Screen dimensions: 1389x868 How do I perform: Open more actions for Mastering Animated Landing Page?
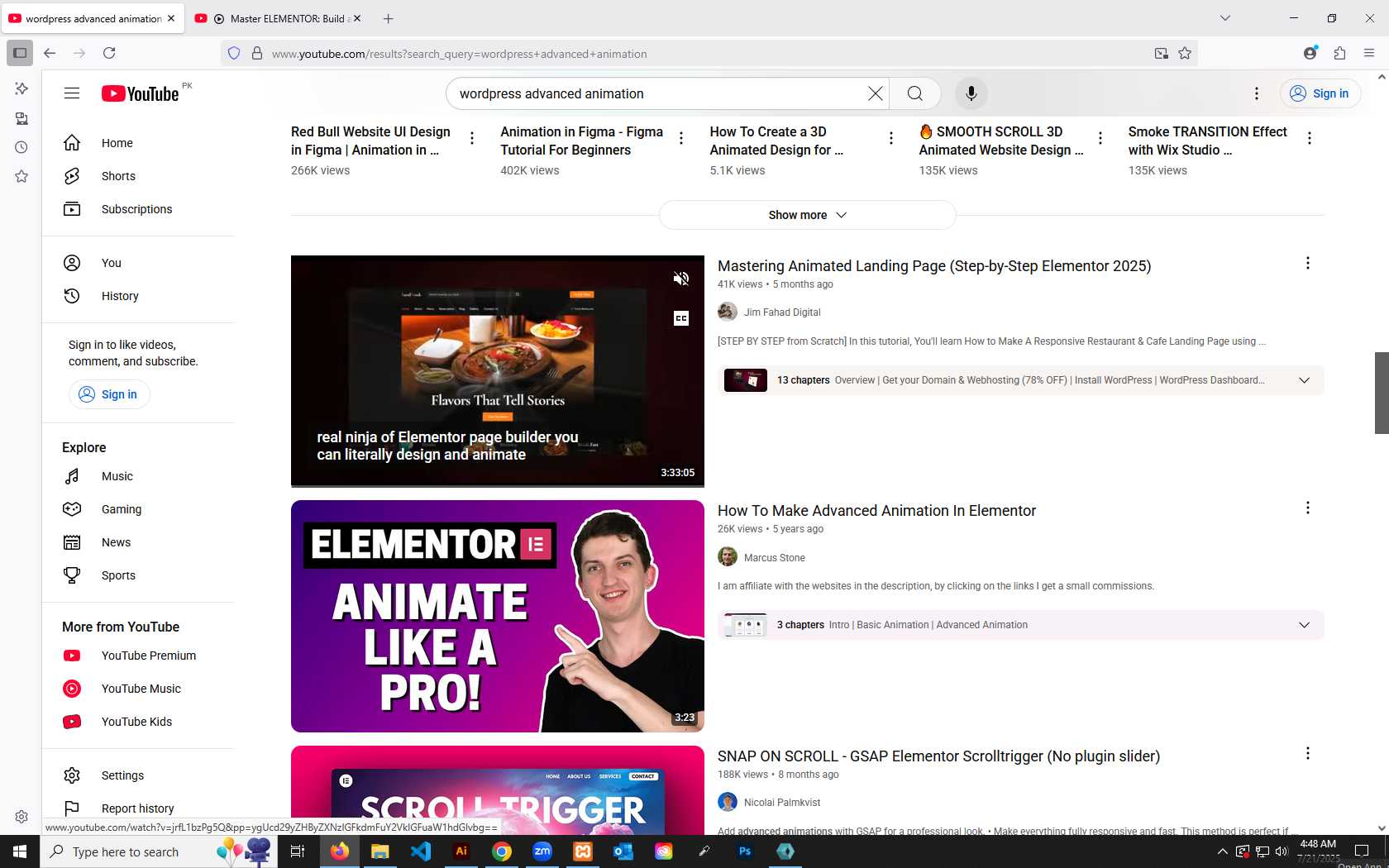[1308, 263]
